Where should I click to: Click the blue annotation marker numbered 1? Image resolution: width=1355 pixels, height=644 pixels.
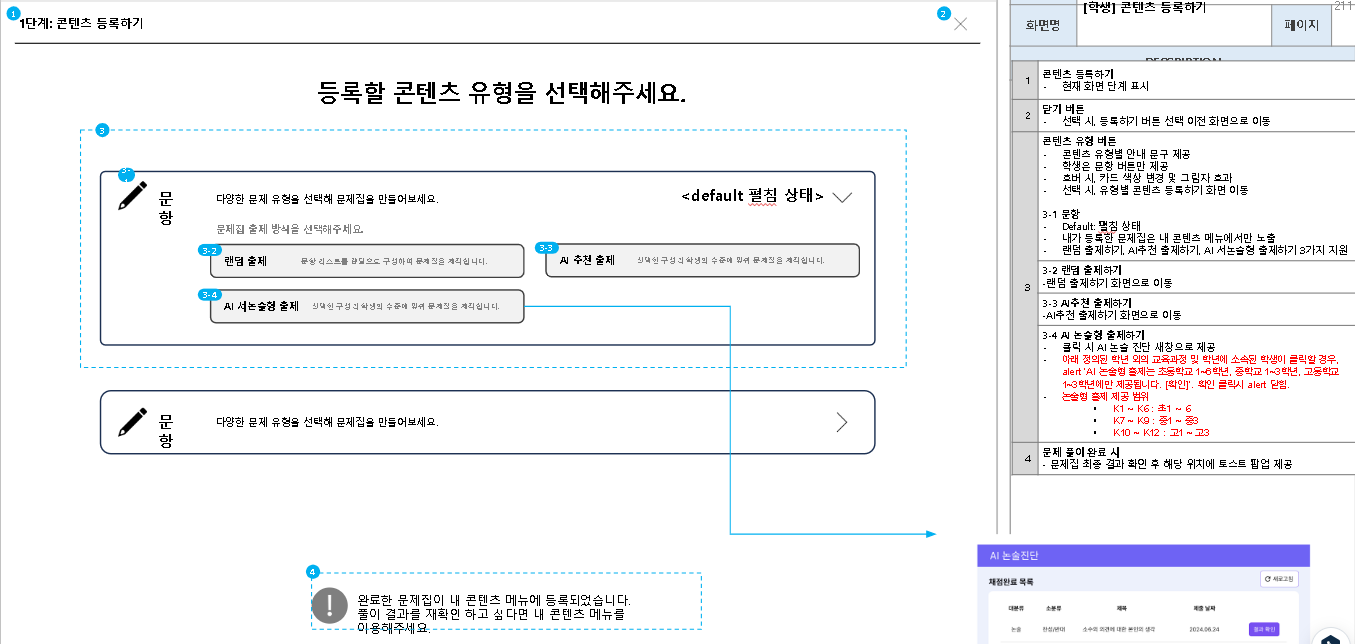pyautogui.click(x=13, y=14)
